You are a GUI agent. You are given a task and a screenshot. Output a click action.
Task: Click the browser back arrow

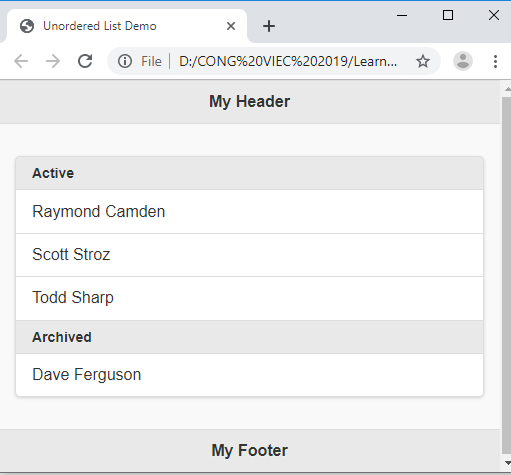point(21,61)
